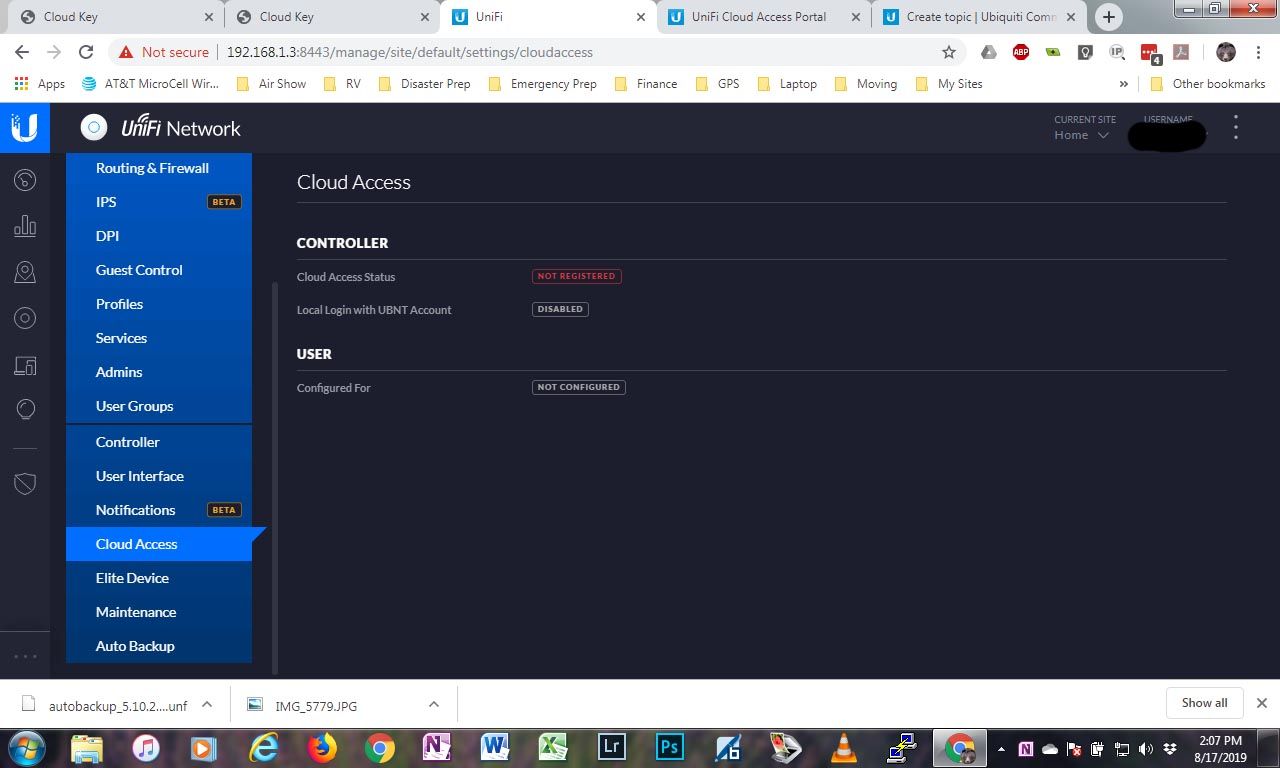The height and width of the screenshot is (768, 1280).
Task: Open Photoshop from the taskbar
Action: (669, 747)
